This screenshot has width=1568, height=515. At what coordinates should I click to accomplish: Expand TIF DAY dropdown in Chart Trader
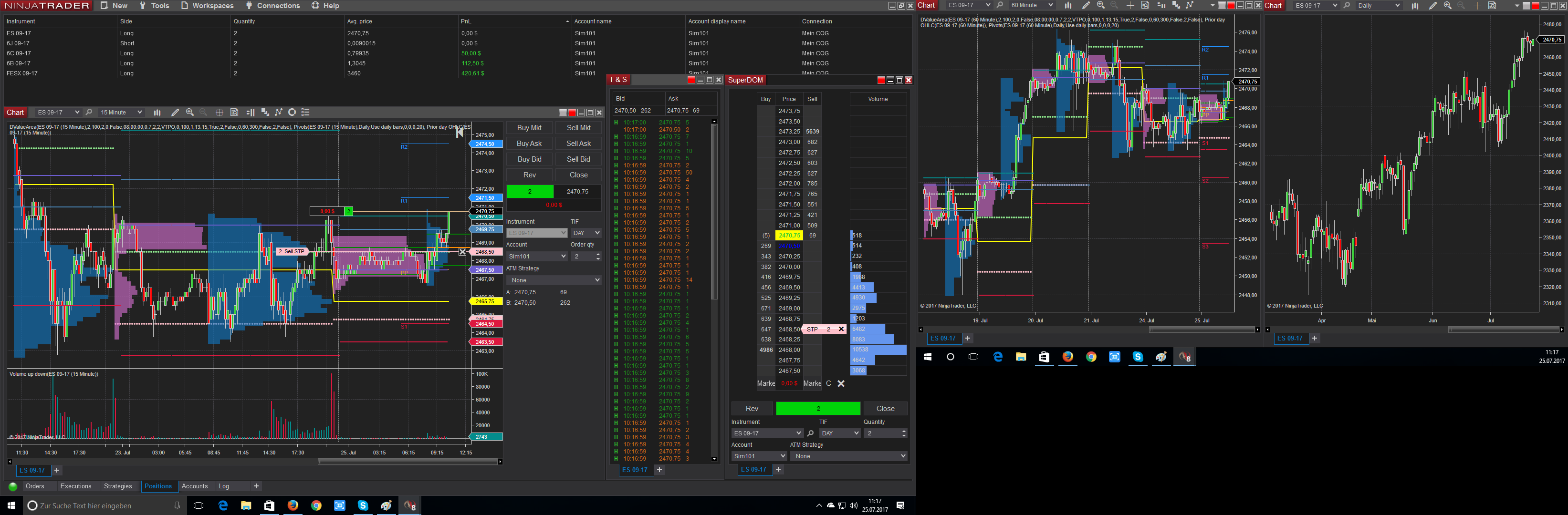[585, 233]
